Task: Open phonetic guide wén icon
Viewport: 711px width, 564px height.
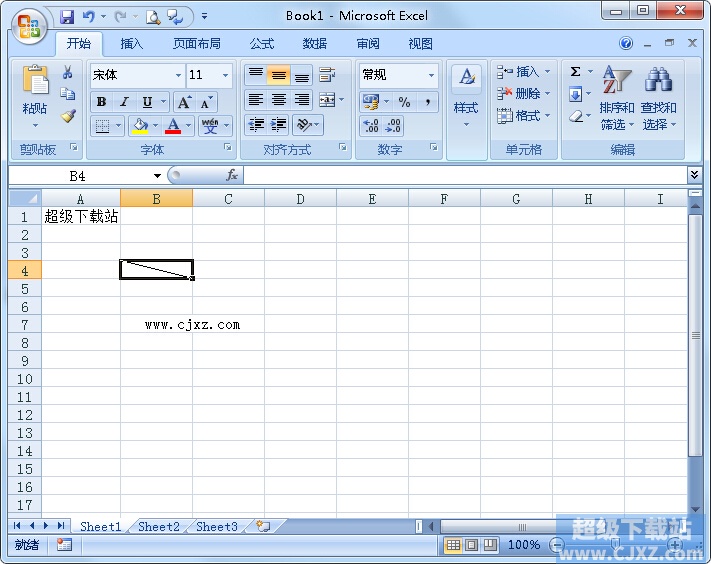Action: pos(210,126)
